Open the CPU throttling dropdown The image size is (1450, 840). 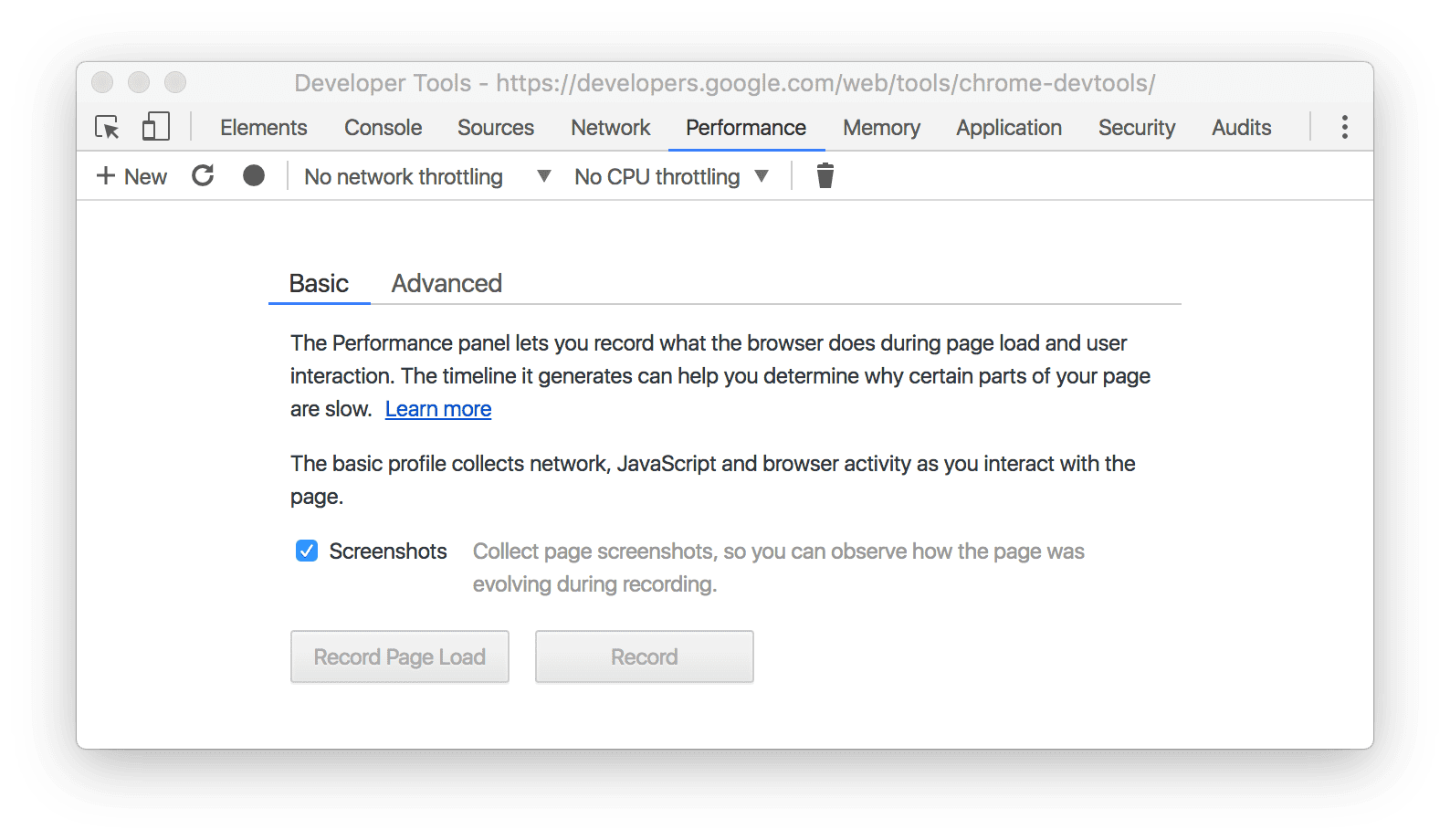762,175
